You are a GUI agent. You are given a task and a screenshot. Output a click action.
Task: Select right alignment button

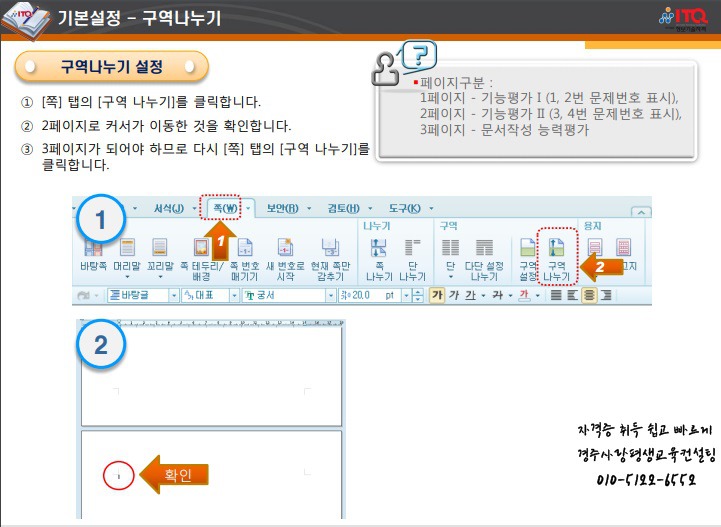(606, 295)
